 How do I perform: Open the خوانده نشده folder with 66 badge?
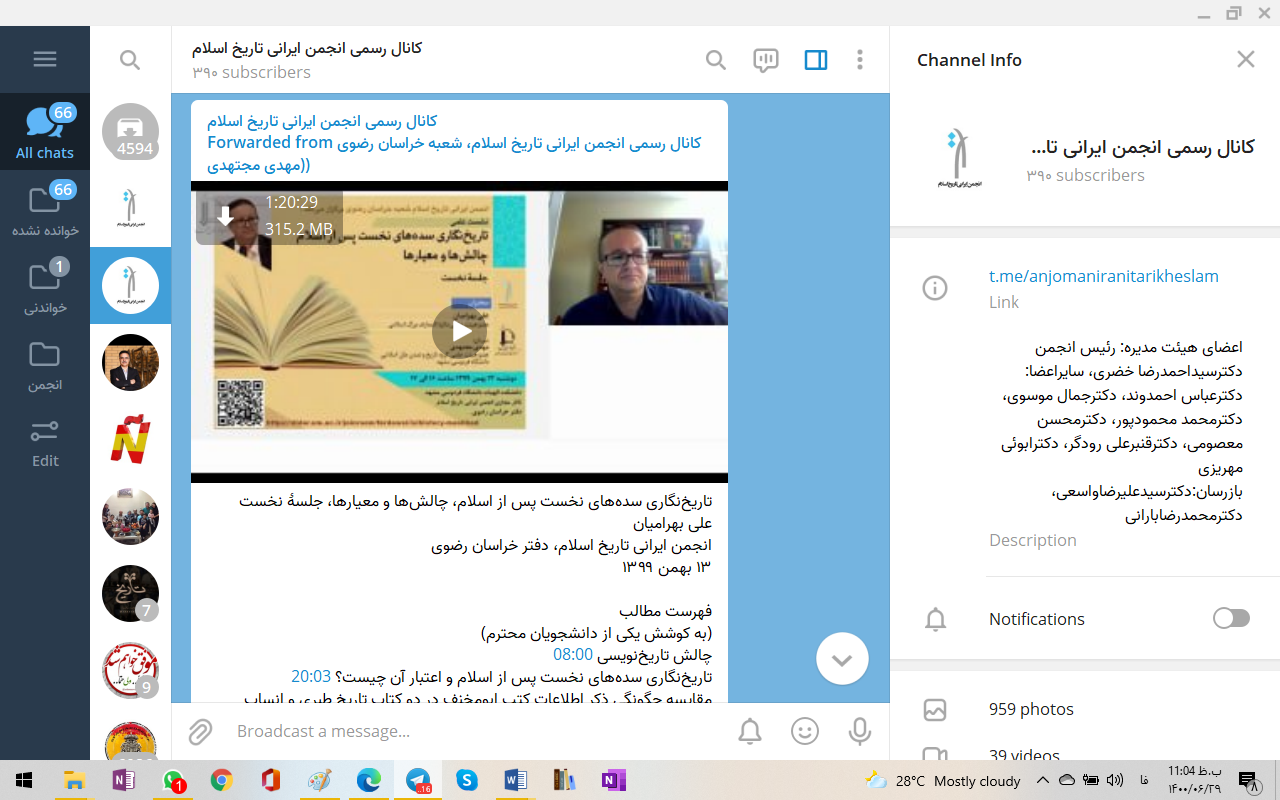pos(45,210)
